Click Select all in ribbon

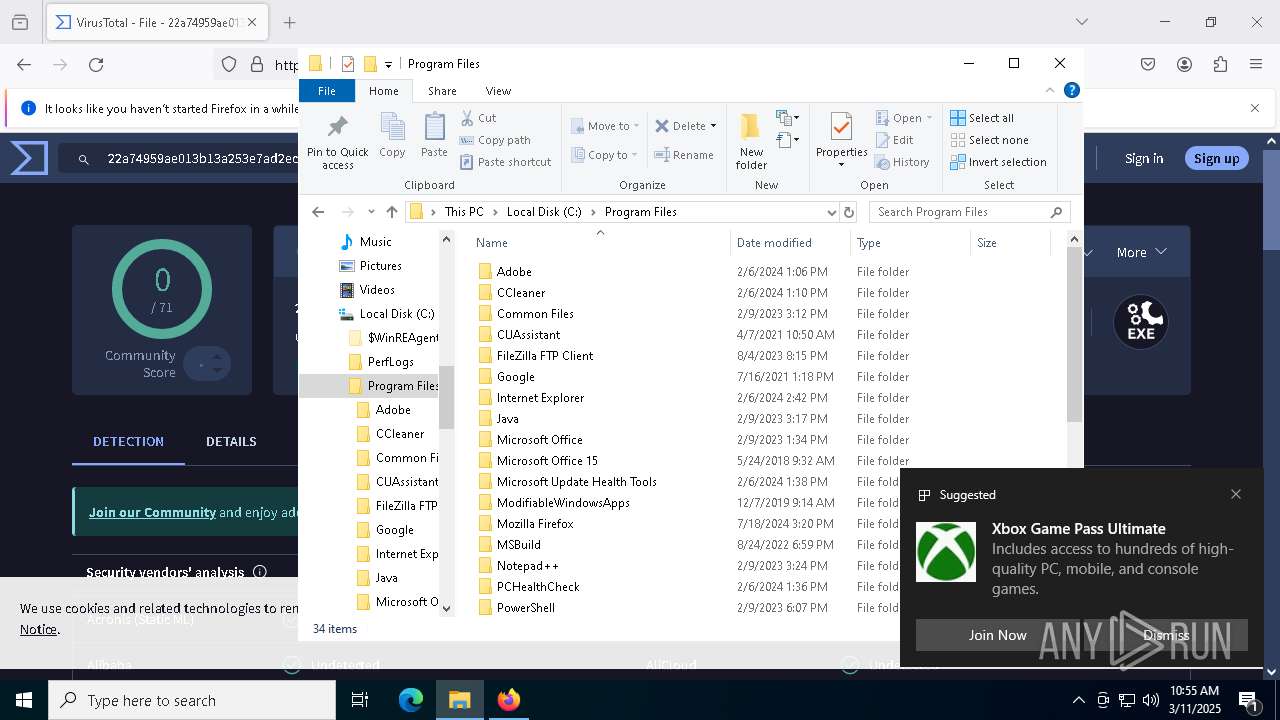(982, 118)
